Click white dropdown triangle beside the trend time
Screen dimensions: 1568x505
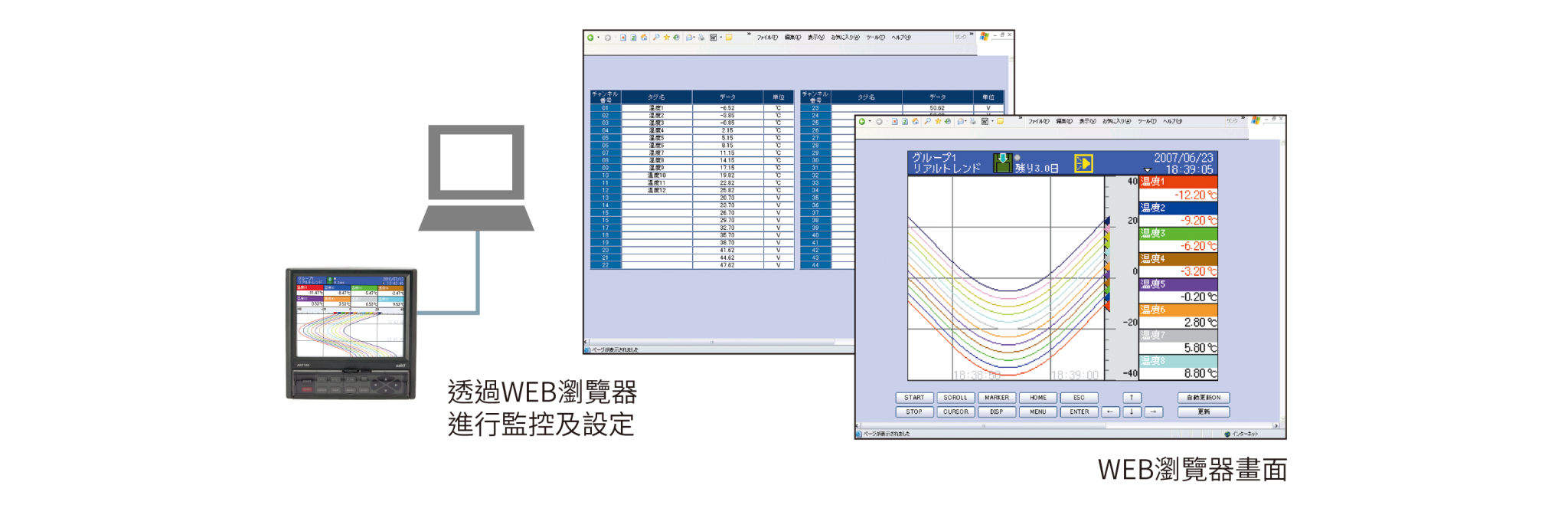(1147, 170)
